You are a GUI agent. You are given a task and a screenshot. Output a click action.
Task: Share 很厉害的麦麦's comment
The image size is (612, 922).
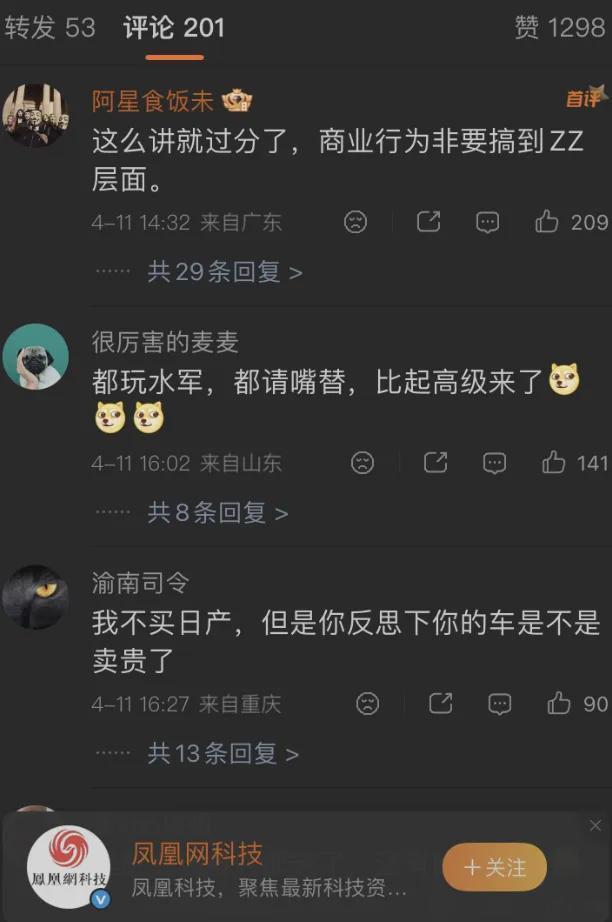[435, 463]
